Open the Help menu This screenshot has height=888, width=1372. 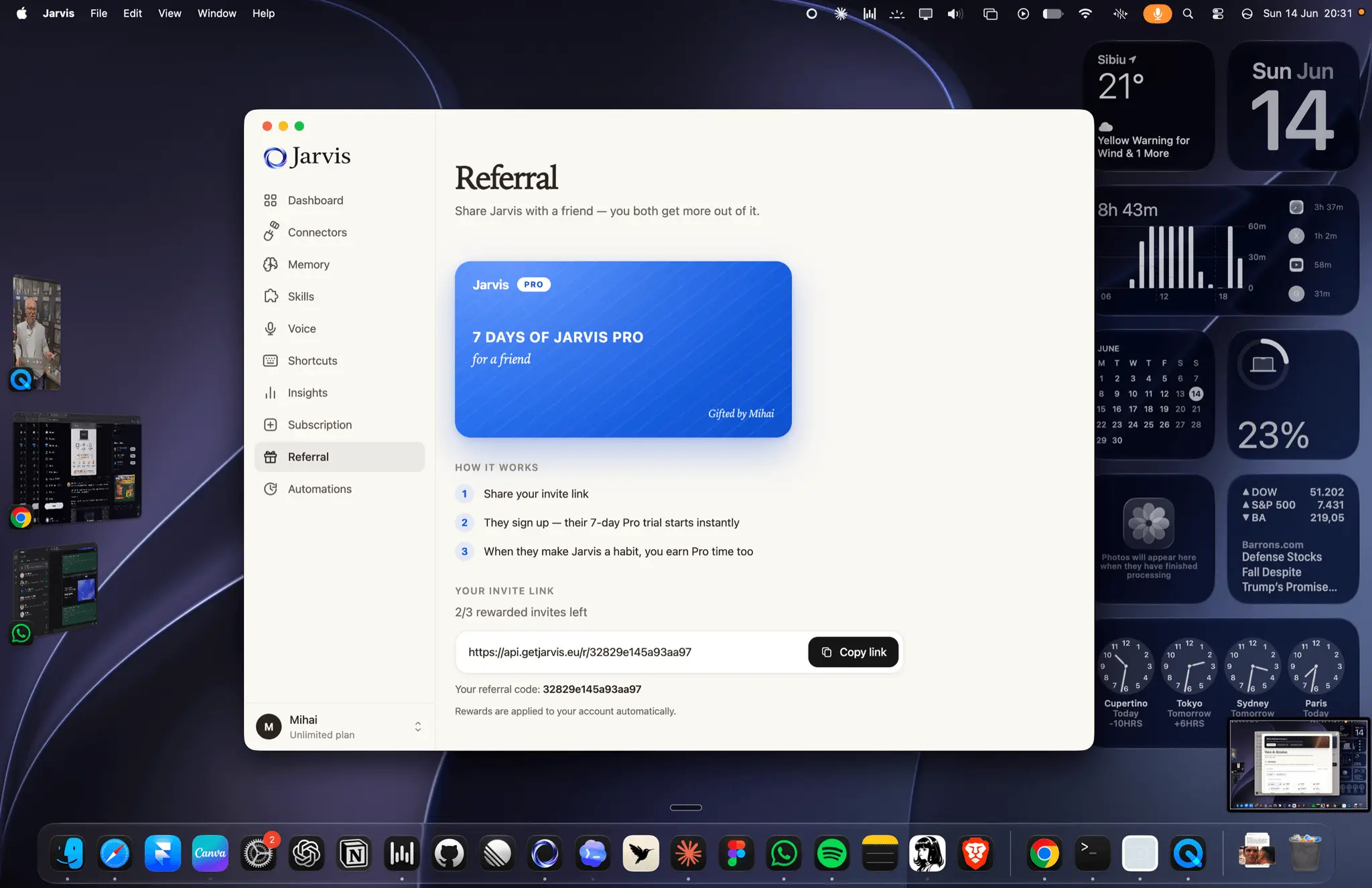click(x=263, y=13)
